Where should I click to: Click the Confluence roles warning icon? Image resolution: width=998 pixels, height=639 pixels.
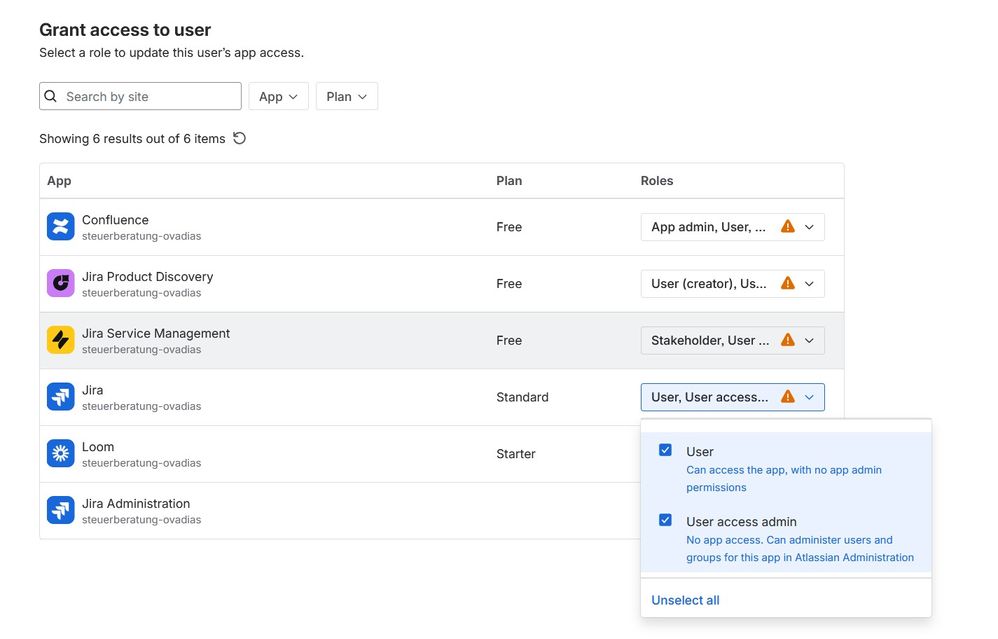[788, 227]
